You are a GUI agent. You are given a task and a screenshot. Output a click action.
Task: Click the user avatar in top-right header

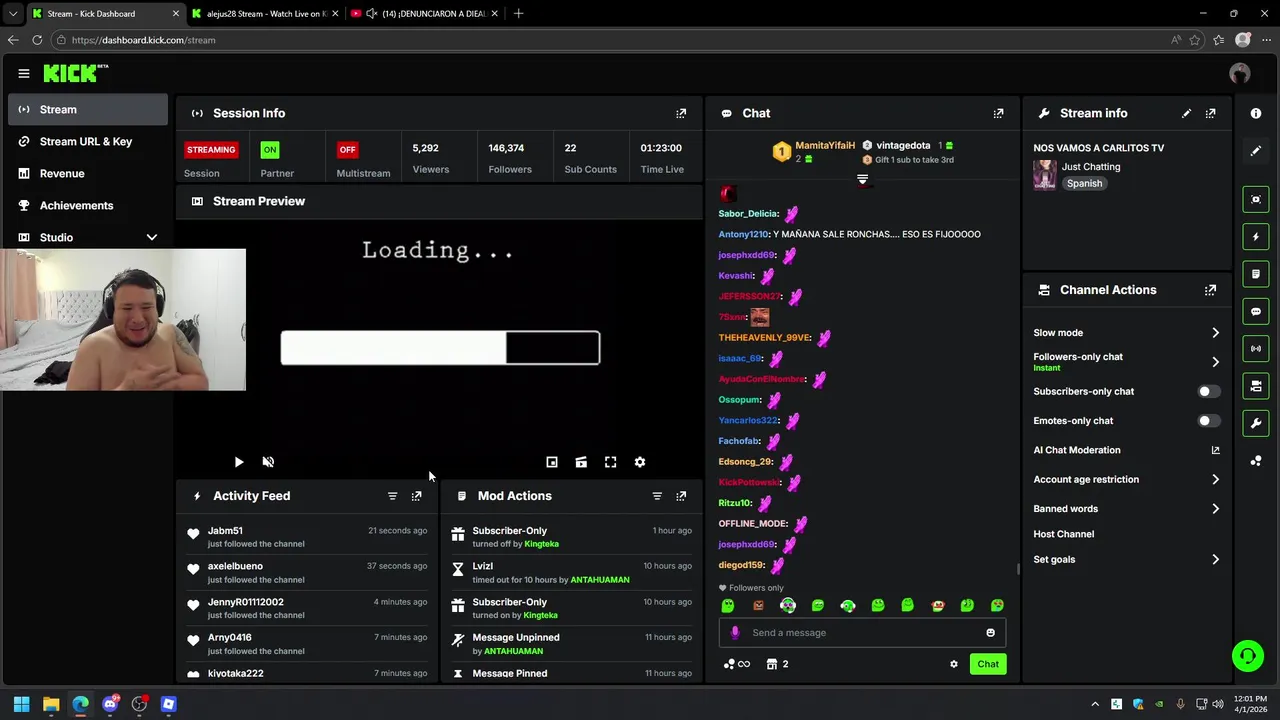pos(1240,73)
